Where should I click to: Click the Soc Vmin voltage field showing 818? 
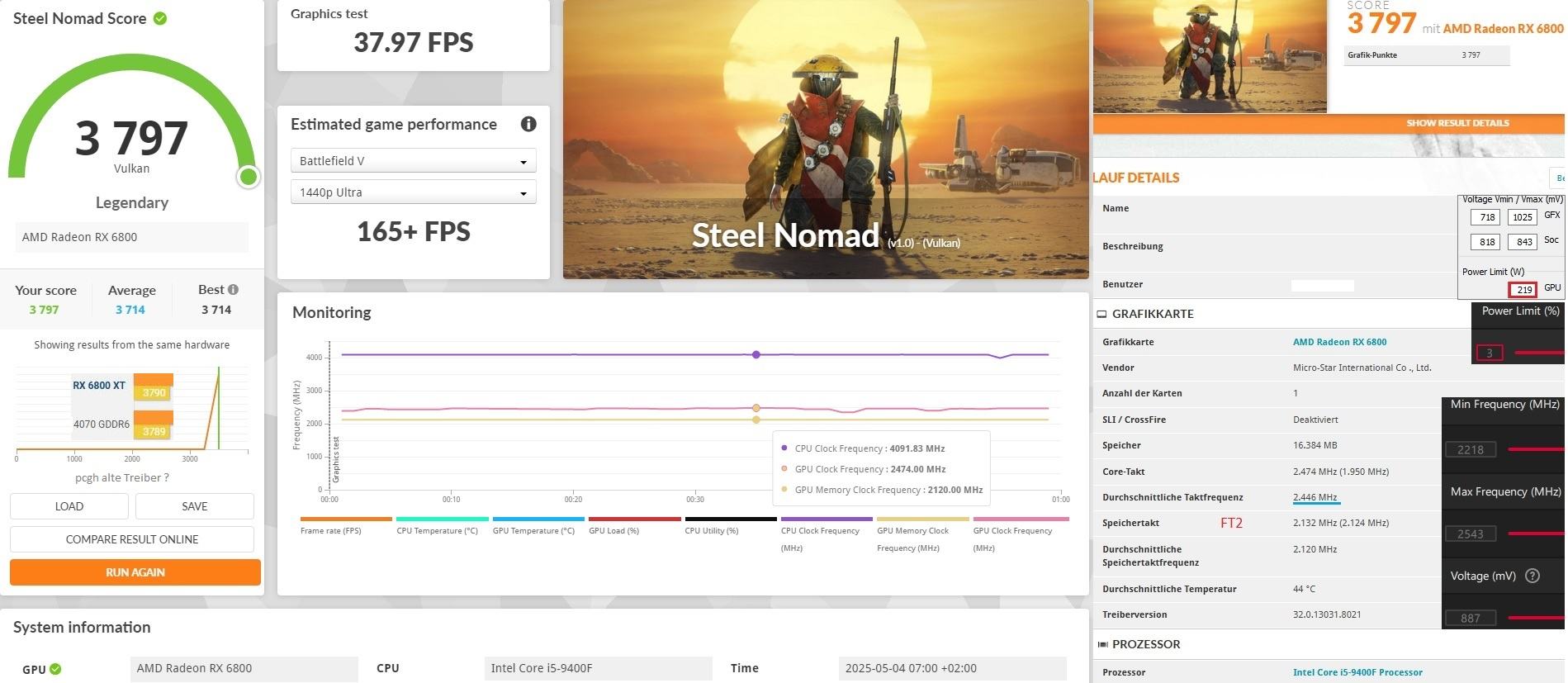coord(1485,242)
